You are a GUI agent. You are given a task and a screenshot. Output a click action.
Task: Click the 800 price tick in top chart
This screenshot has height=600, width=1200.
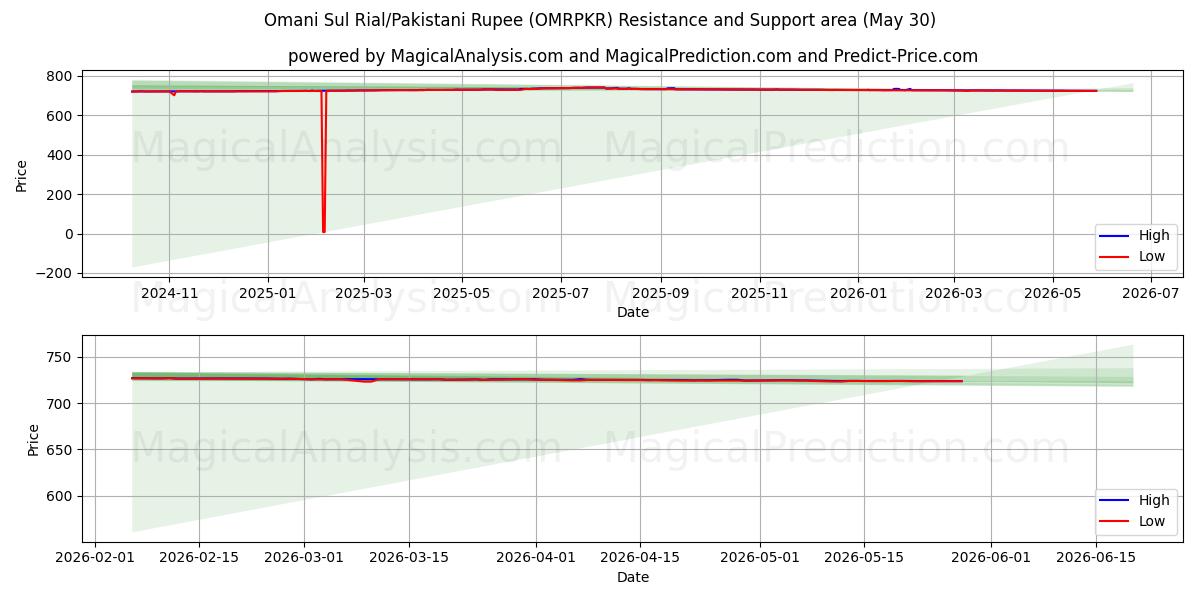[x=59, y=77]
